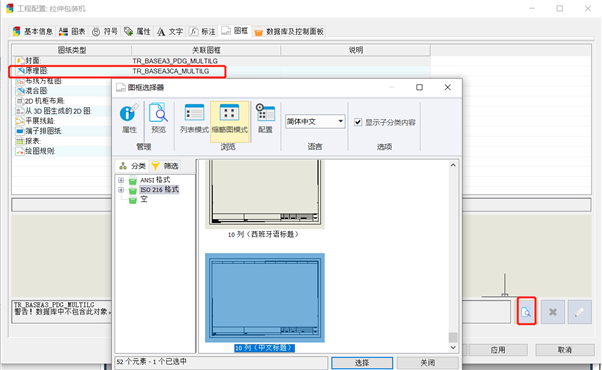Maximize the 图框选择器 dialog

[419, 87]
